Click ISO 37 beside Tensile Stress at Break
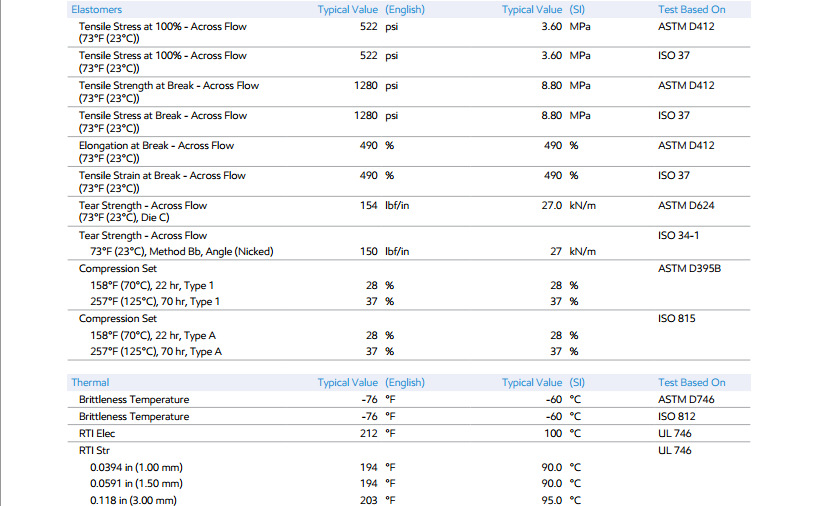Image resolution: width=817 pixels, height=506 pixels. [673, 116]
